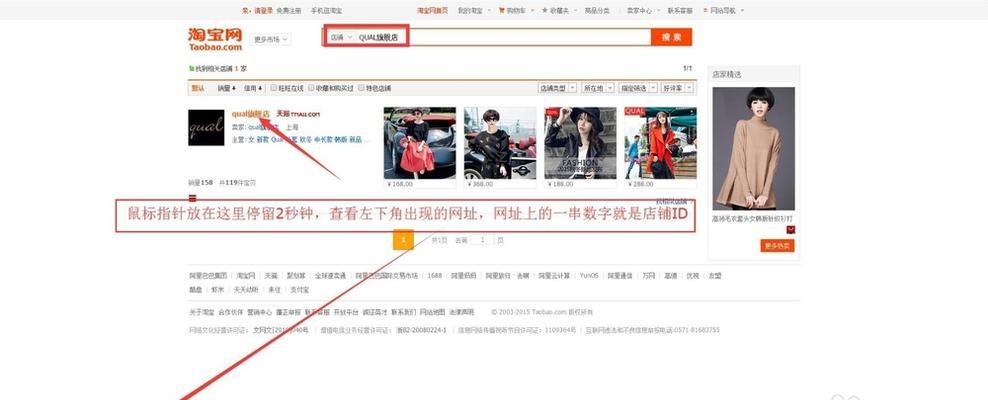Screen dimensions: 988x400
Task: Expand the 卖家中心 menu
Action: tap(642, 11)
